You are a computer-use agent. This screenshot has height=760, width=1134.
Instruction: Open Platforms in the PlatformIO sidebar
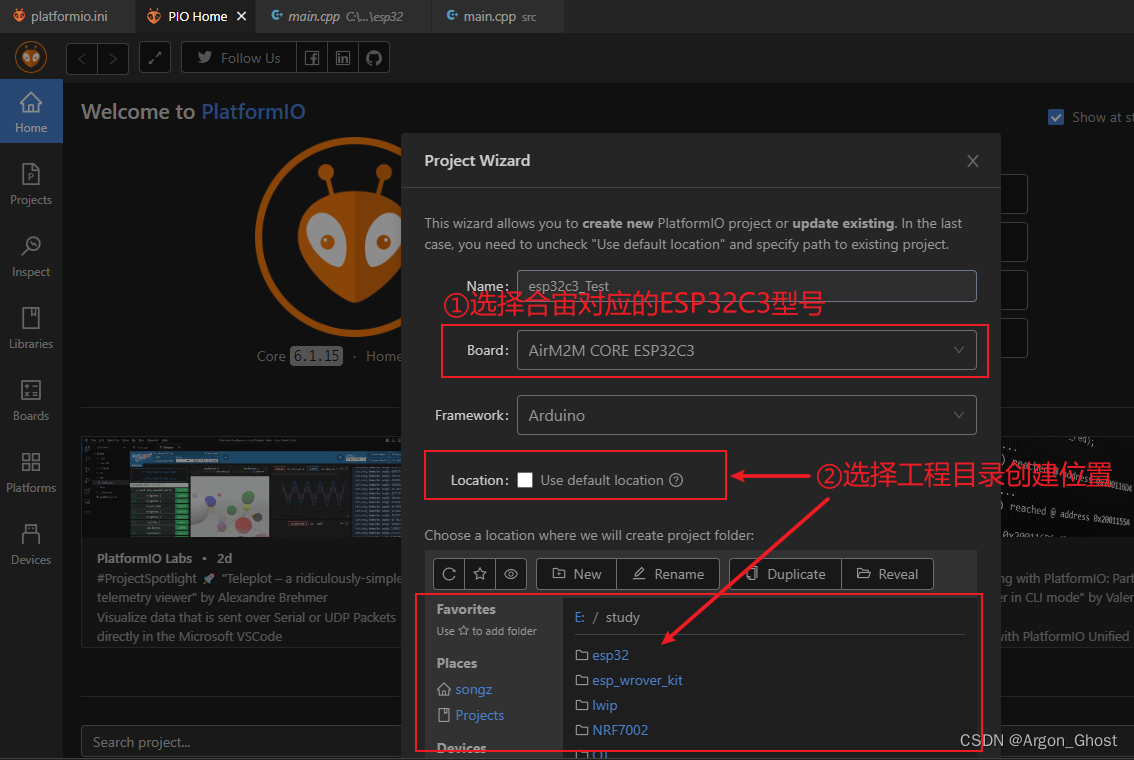click(x=31, y=472)
